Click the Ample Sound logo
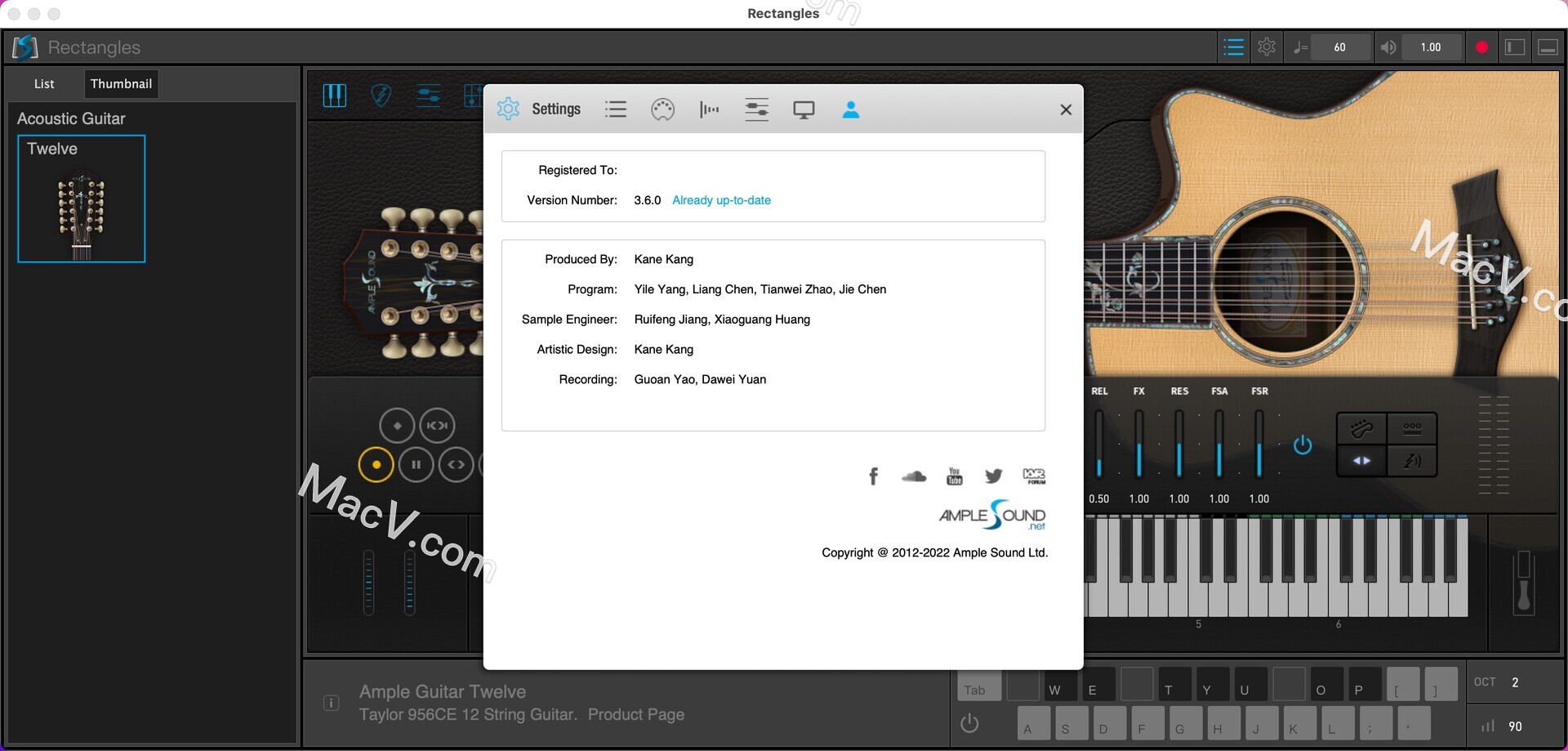 tap(991, 515)
